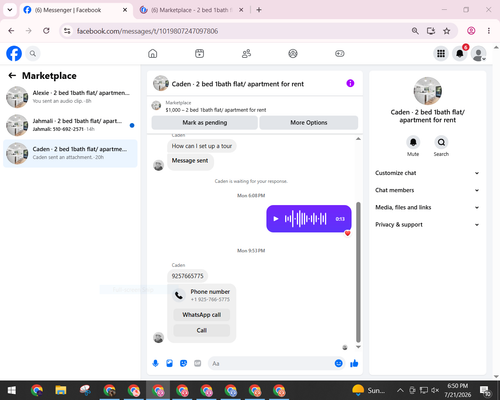Image resolution: width=500 pixels, height=400 pixels.
Task: Open notifications bell with badge
Action: (460, 53)
